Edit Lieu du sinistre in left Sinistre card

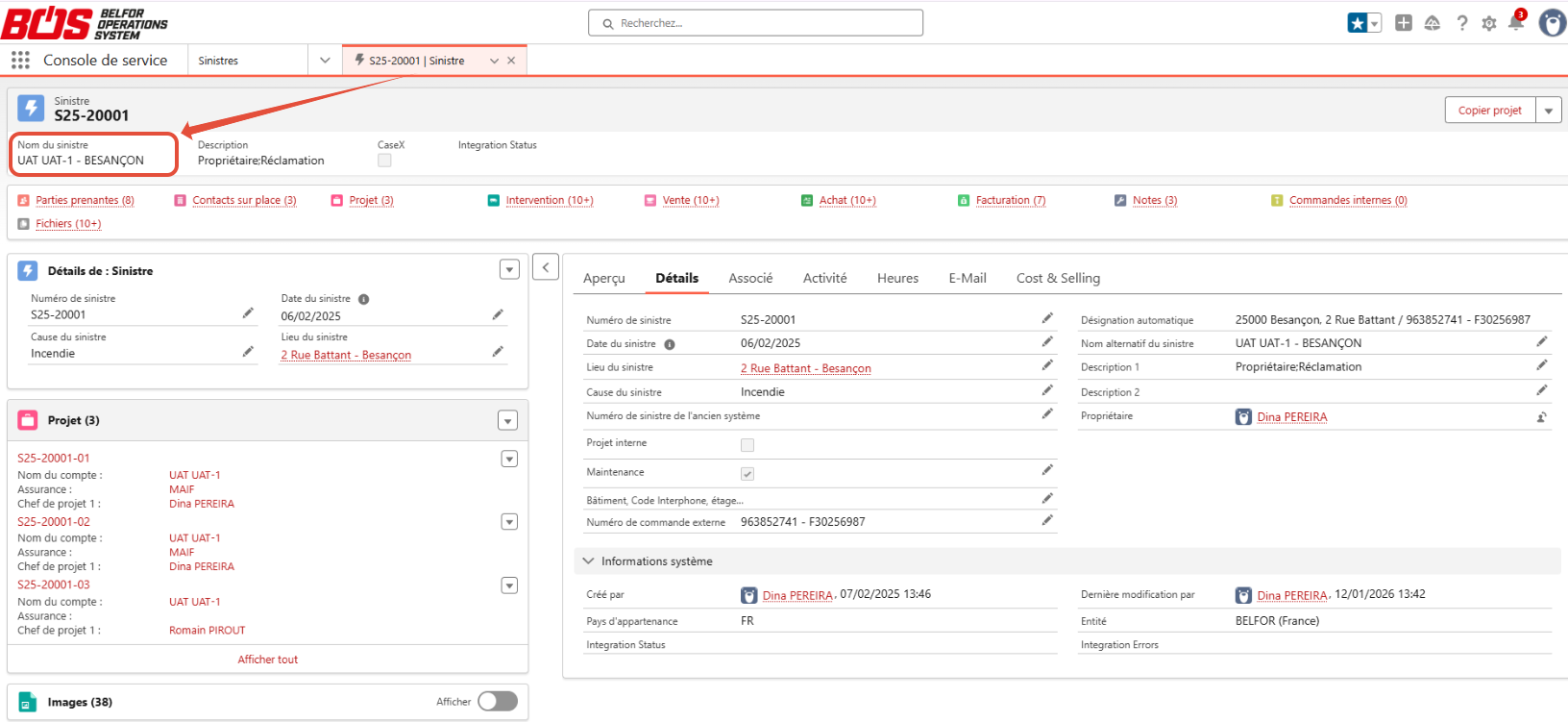(498, 352)
